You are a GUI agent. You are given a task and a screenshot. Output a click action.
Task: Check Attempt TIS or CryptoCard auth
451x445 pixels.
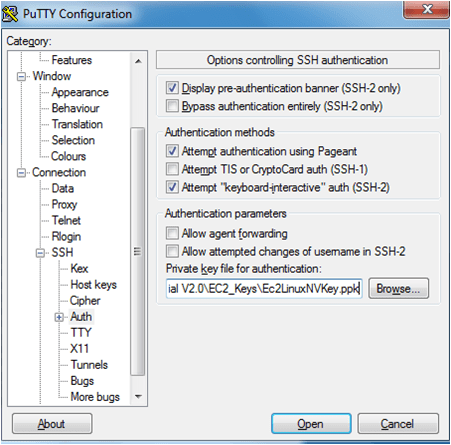[172, 169]
